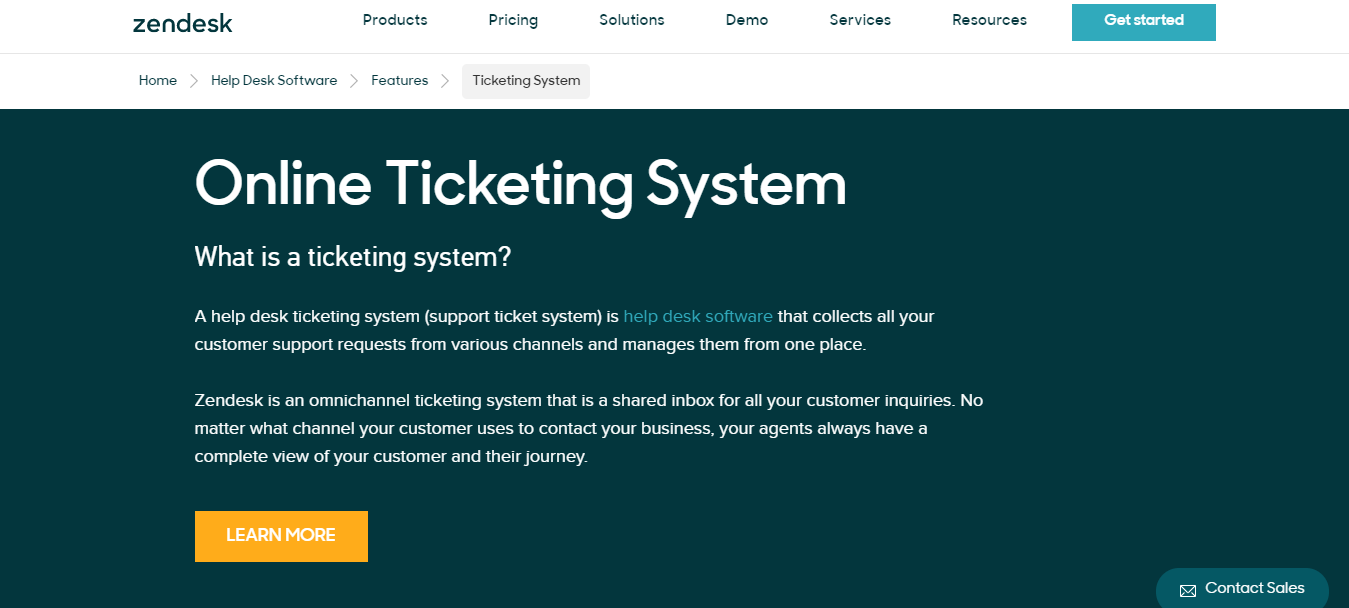Open the help desk software link
Viewport: 1349px width, 608px height.
(x=697, y=316)
